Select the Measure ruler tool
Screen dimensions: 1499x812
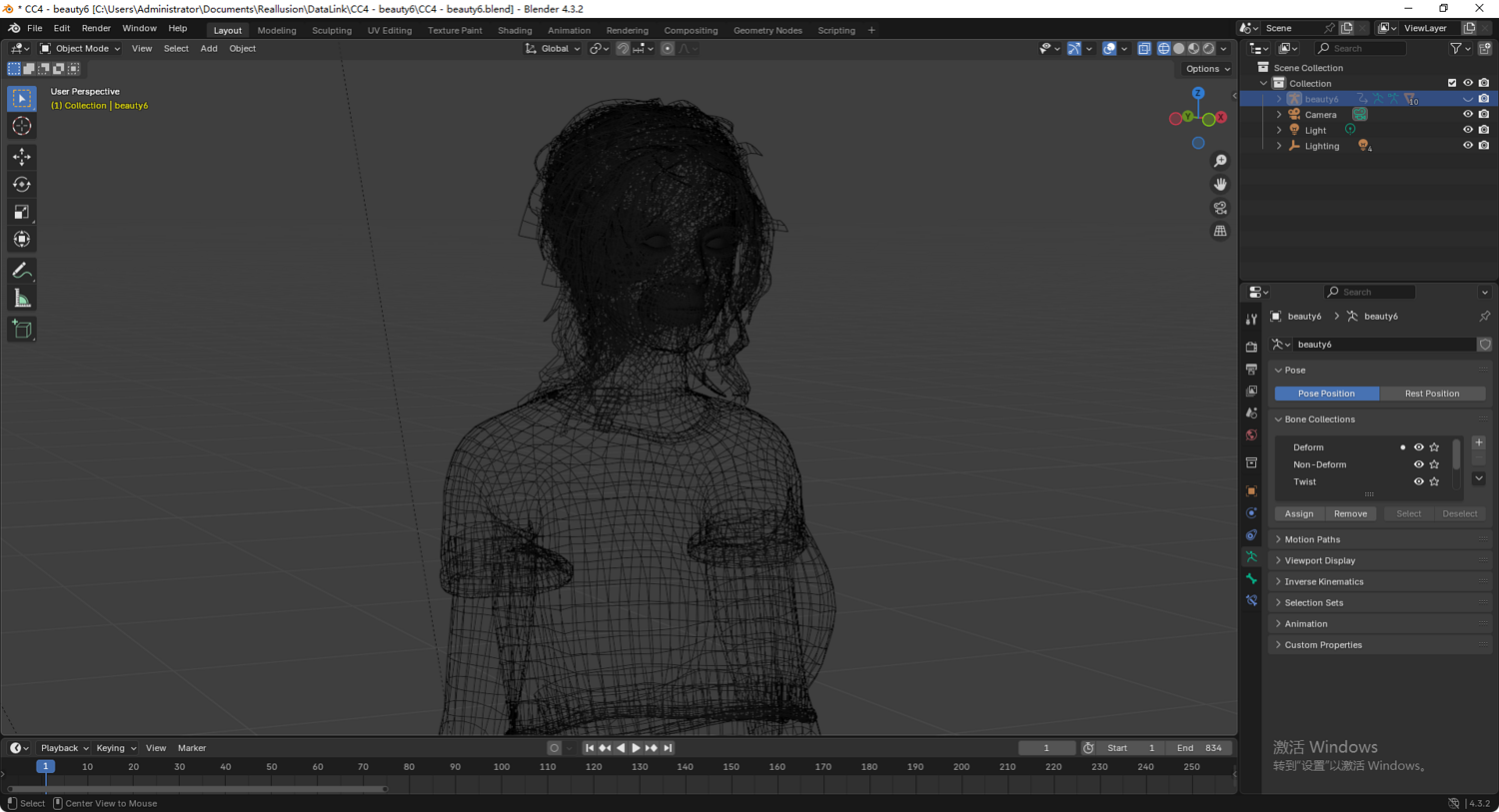tap(22, 299)
